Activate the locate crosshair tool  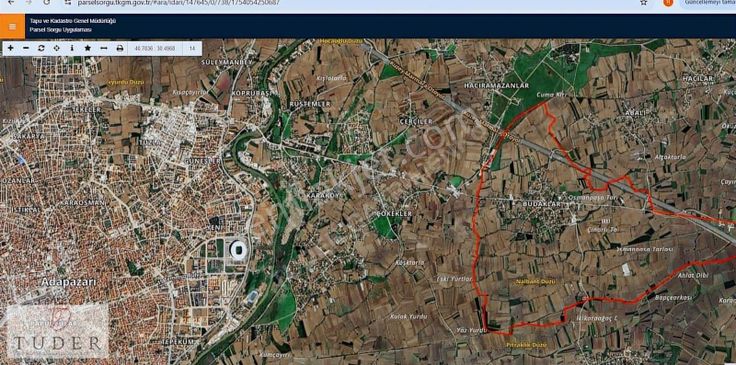(56, 48)
